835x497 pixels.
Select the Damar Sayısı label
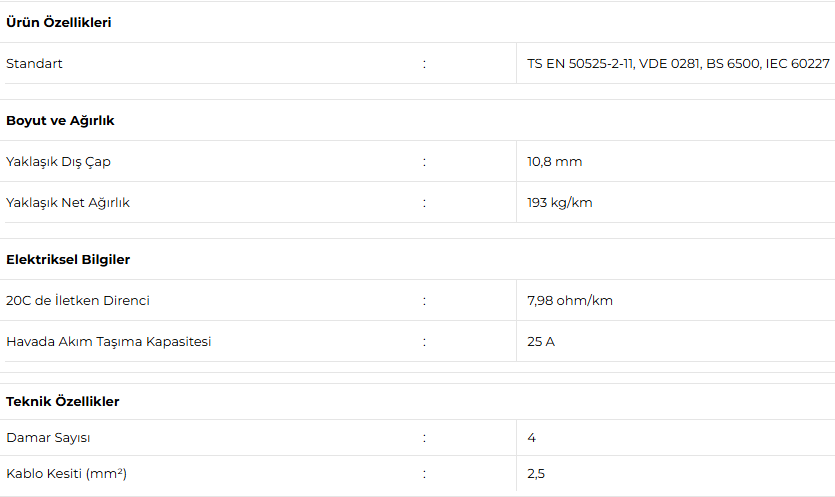pyautogui.click(x=48, y=437)
